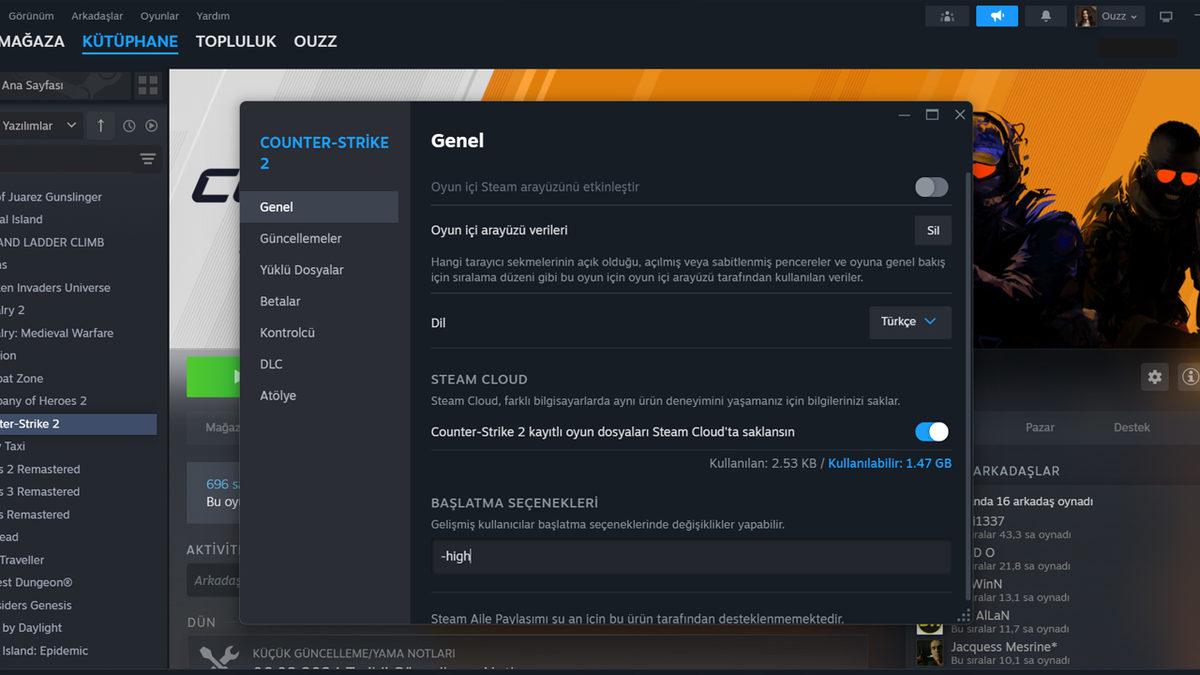Switch library to grid view icon
The image size is (1200, 675).
[x=148, y=86]
